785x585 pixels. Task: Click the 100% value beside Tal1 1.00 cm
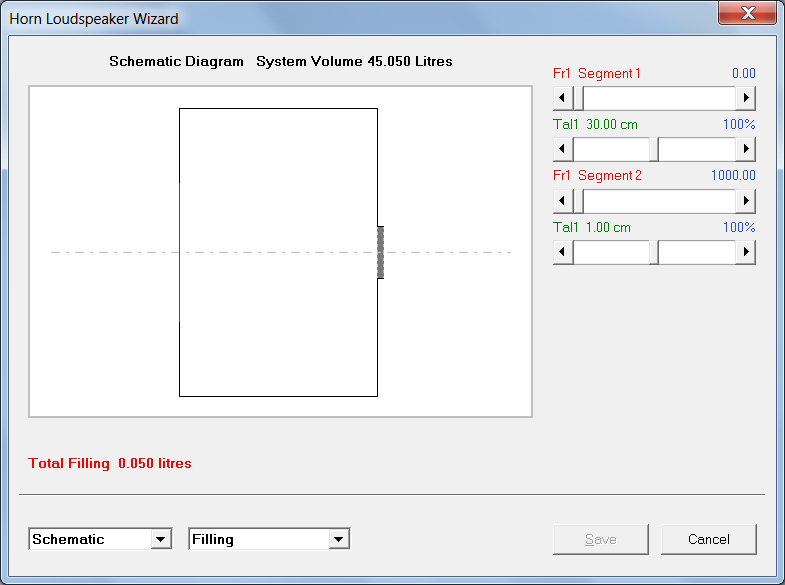pyautogui.click(x=739, y=228)
